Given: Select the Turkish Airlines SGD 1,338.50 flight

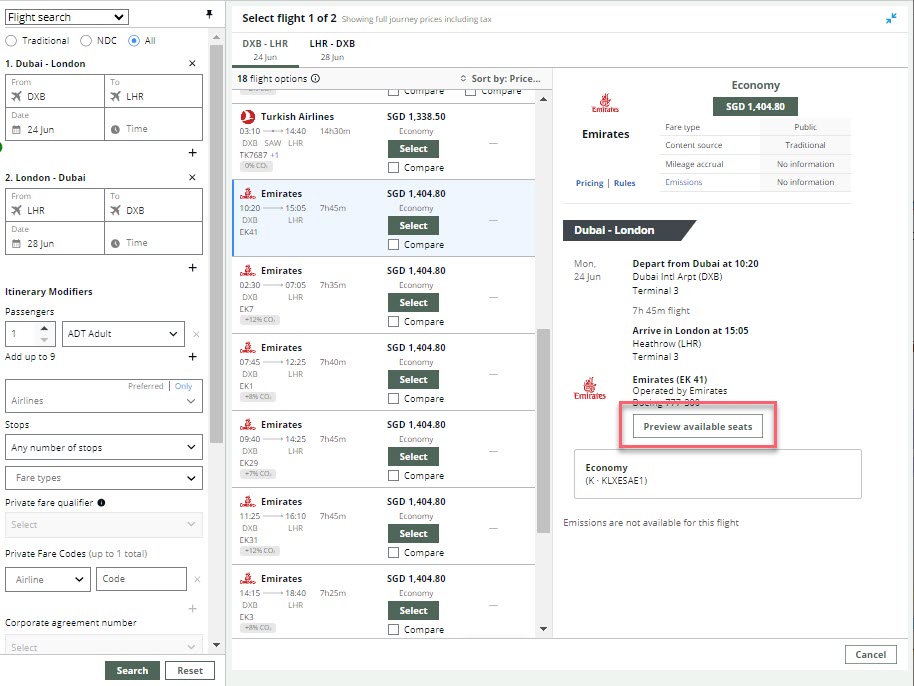Looking at the screenshot, I should [x=413, y=149].
